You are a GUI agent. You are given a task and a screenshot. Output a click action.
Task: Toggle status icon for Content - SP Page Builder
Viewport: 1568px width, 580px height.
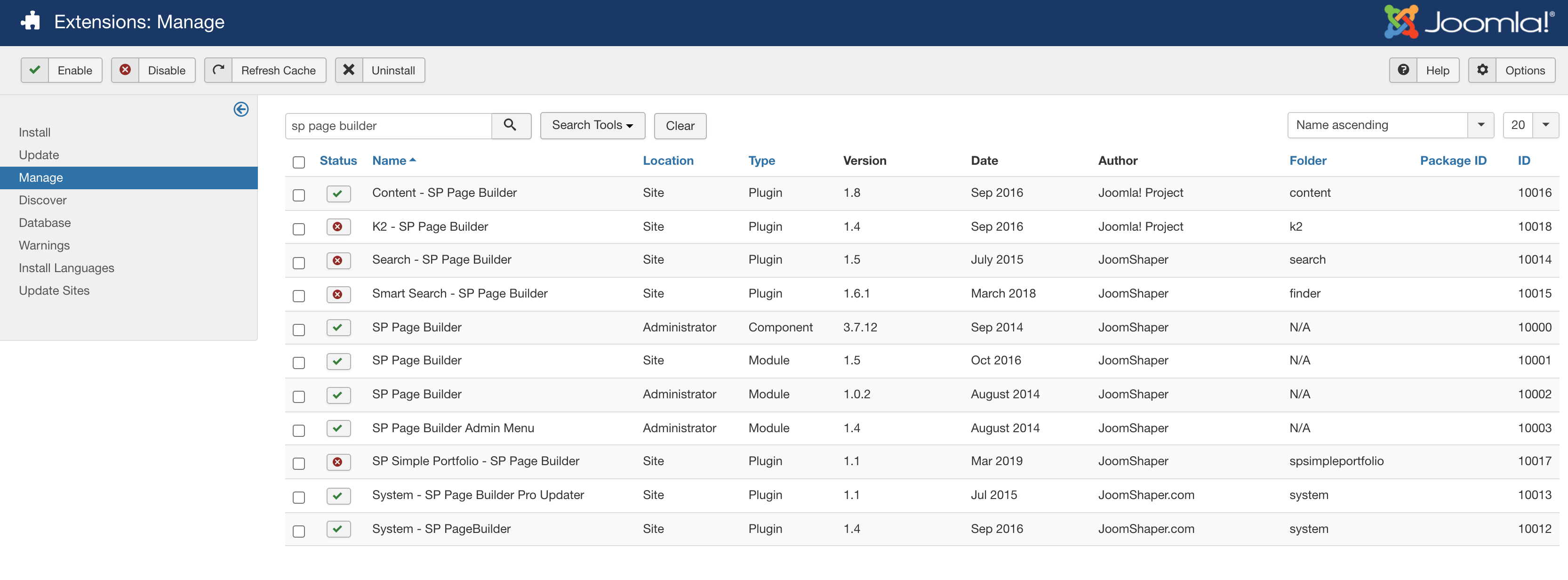click(x=338, y=194)
